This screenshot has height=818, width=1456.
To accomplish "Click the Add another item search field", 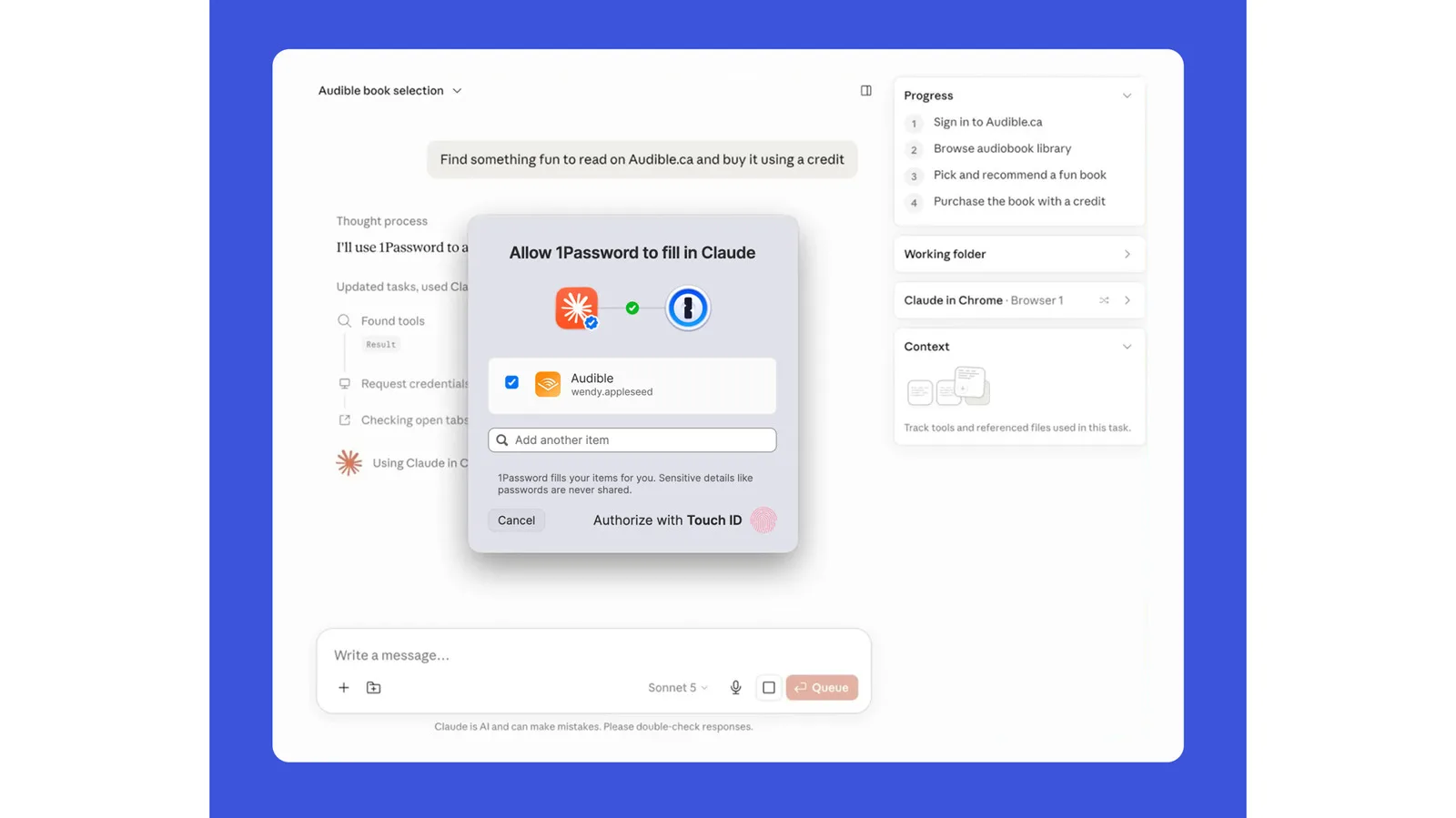I will point(632,440).
